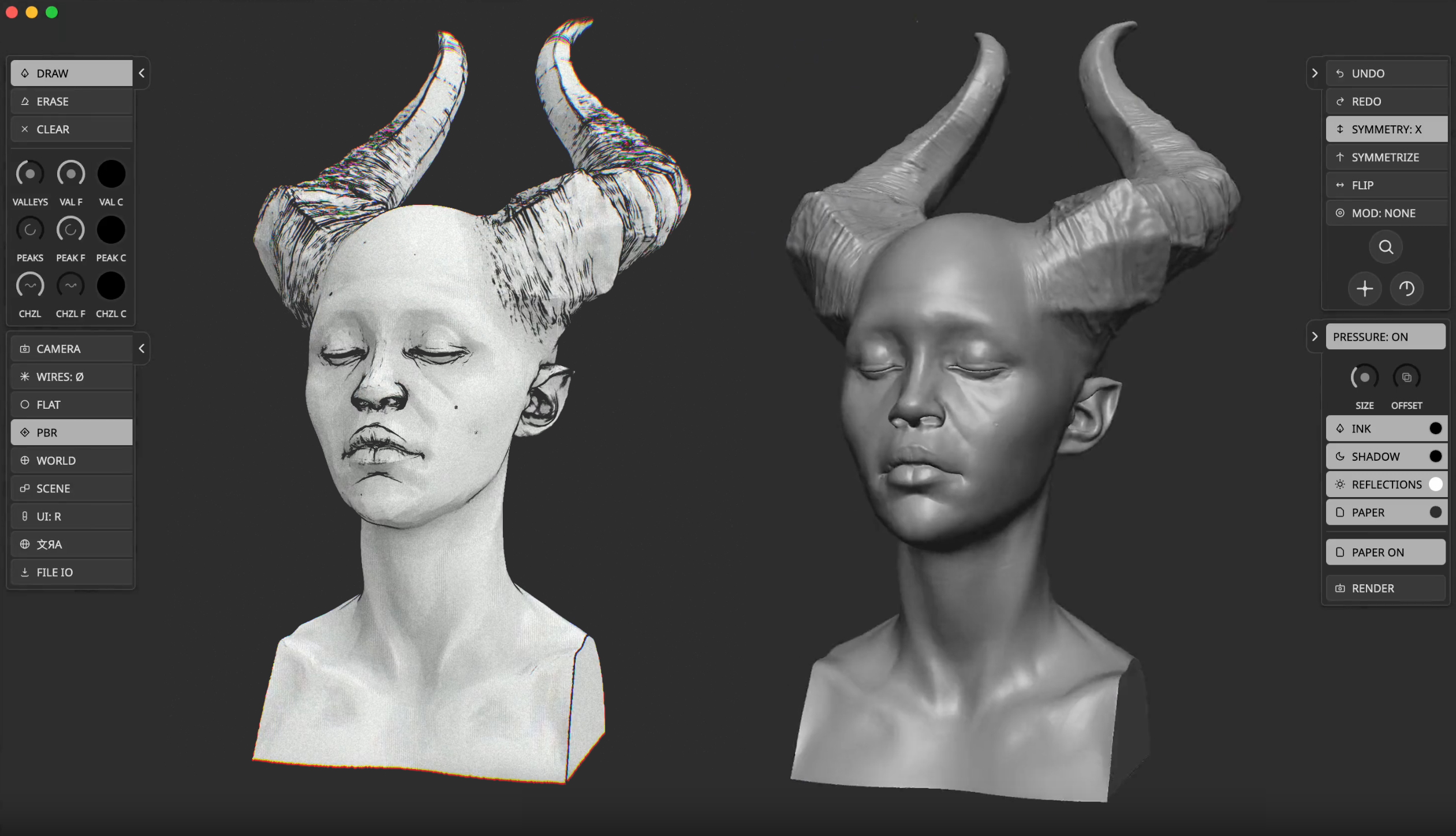Collapse the DRAW panel chevron
Screen dimensions: 1456x836
[141, 73]
